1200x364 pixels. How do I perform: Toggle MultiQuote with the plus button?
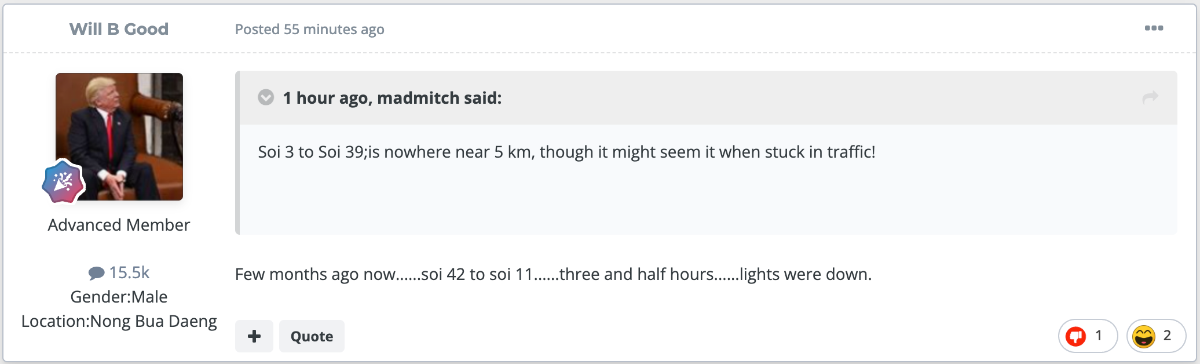pos(254,337)
